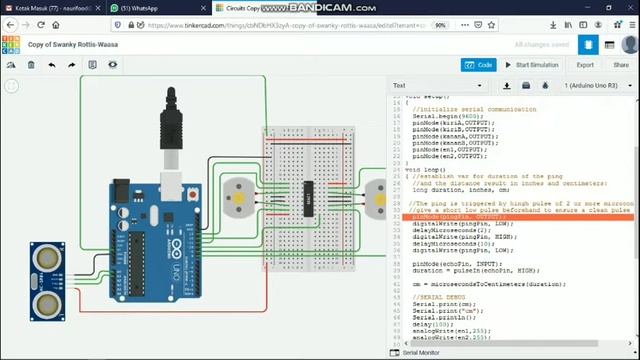Toggle the Code panel button
The height and width of the screenshot is (360, 640).
tap(478, 65)
